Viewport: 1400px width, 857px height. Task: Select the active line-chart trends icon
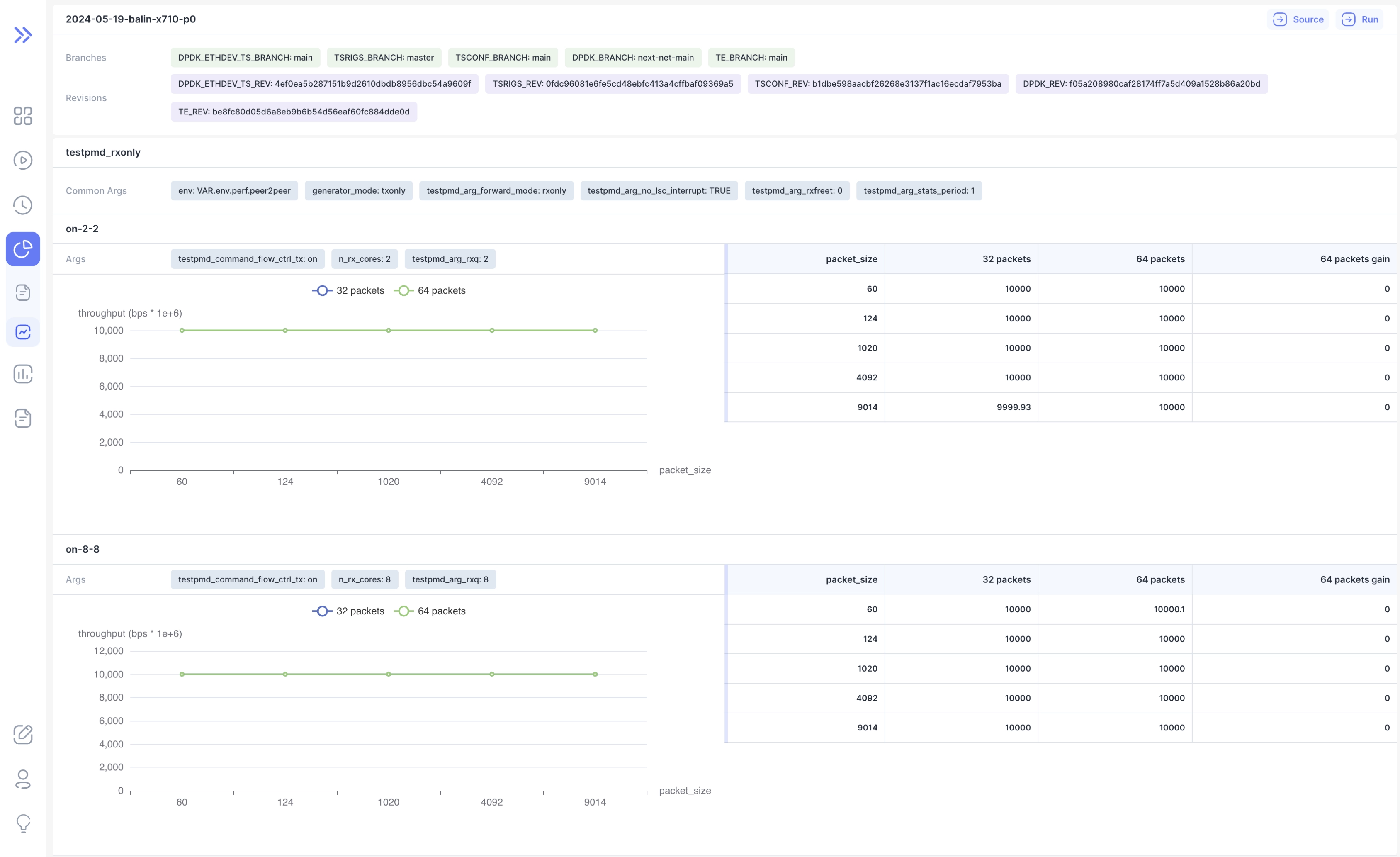tap(23, 332)
